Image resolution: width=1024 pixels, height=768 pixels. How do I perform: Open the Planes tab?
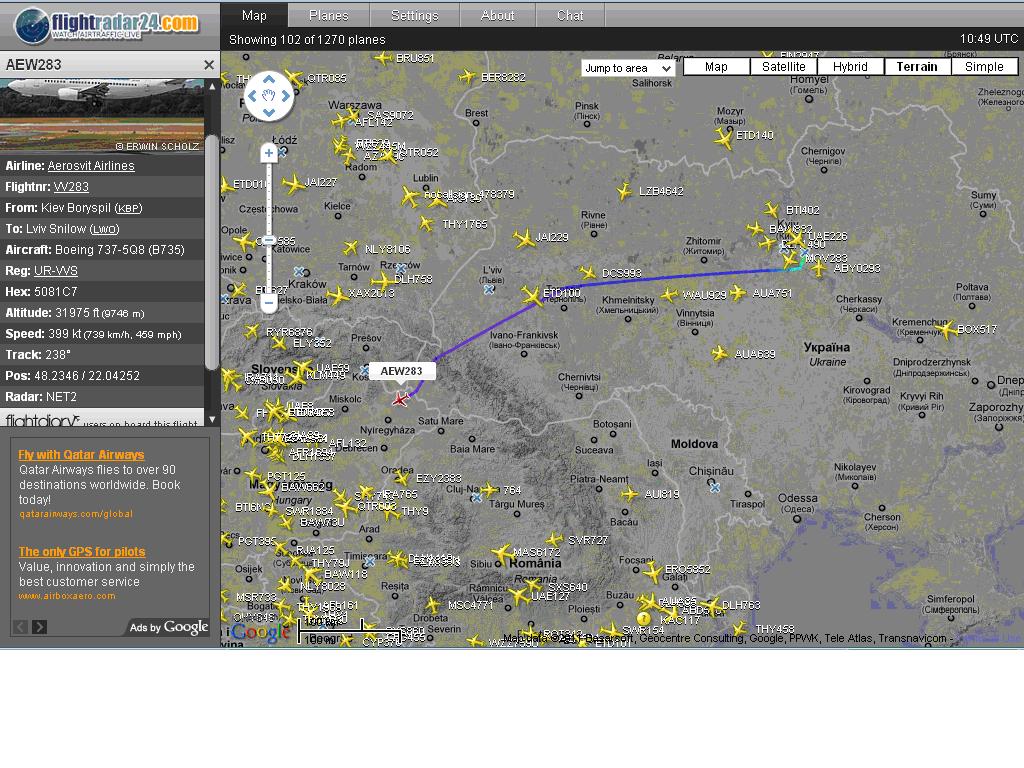pyautogui.click(x=328, y=15)
